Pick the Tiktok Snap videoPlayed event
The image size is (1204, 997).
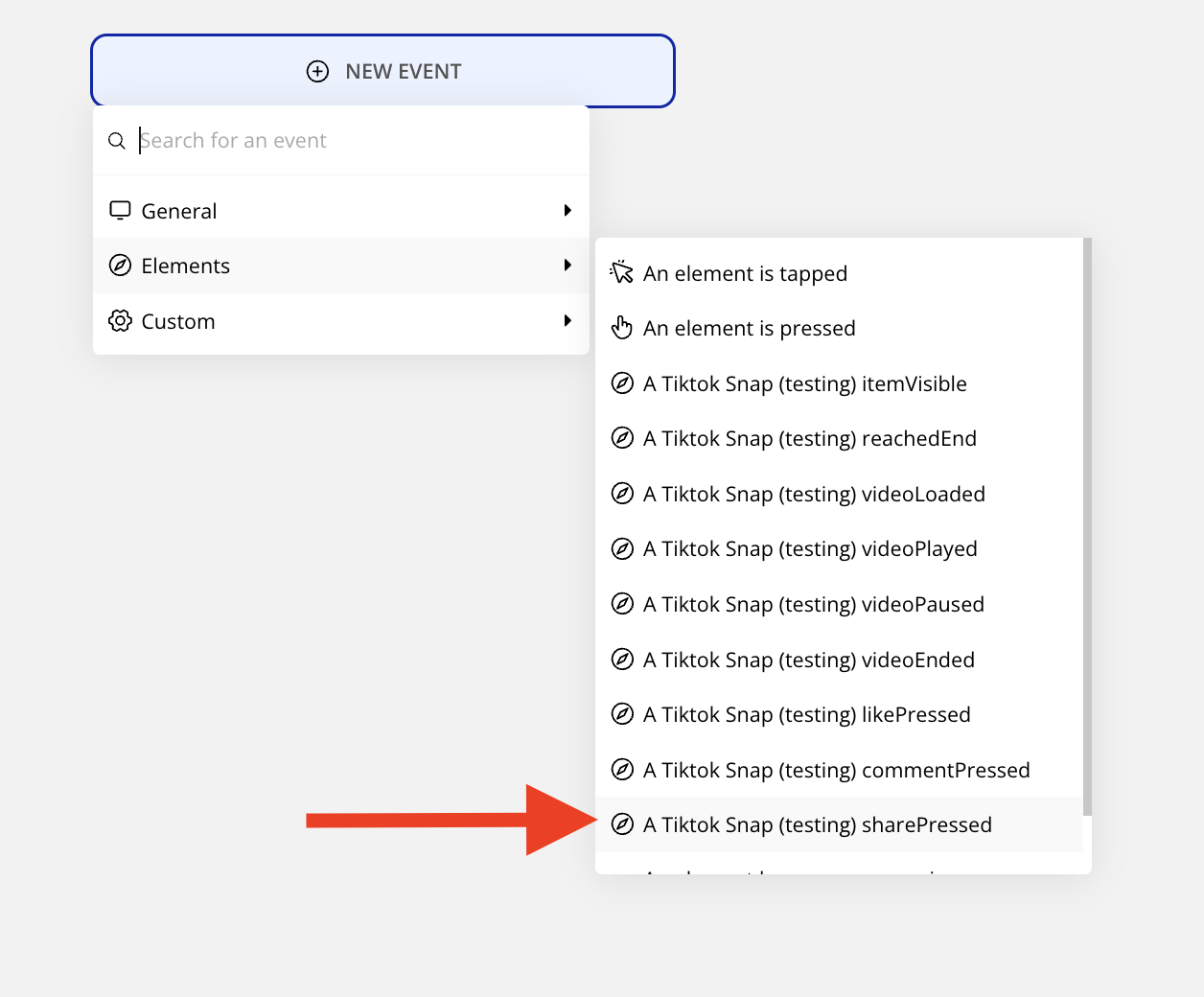(810, 549)
